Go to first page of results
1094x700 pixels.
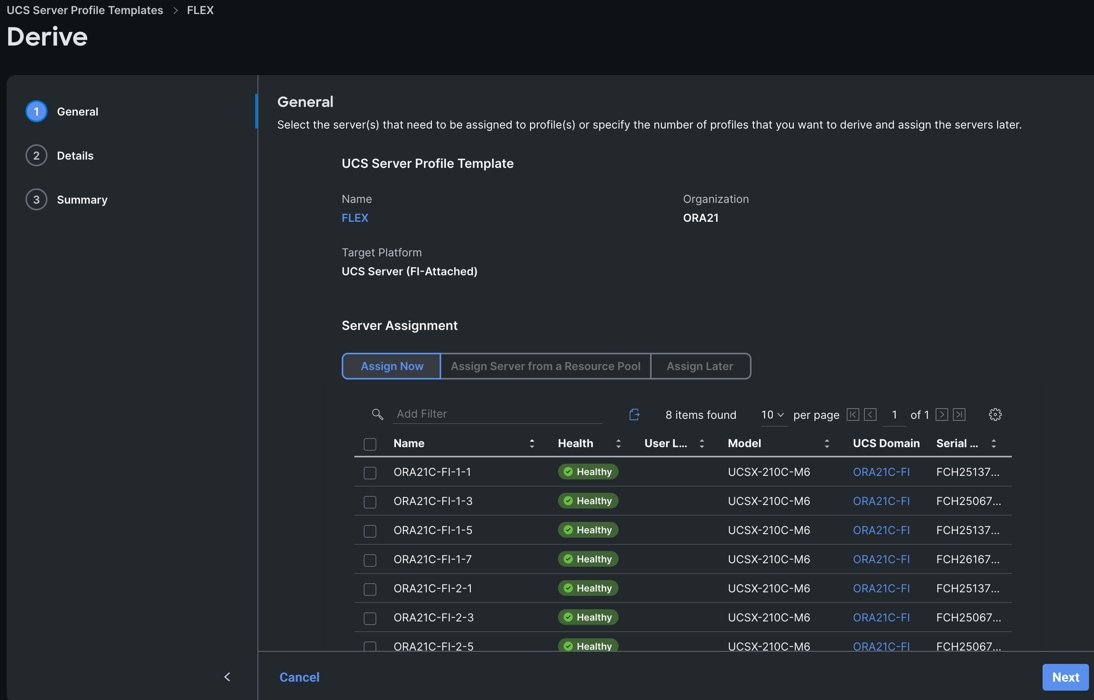pos(853,415)
